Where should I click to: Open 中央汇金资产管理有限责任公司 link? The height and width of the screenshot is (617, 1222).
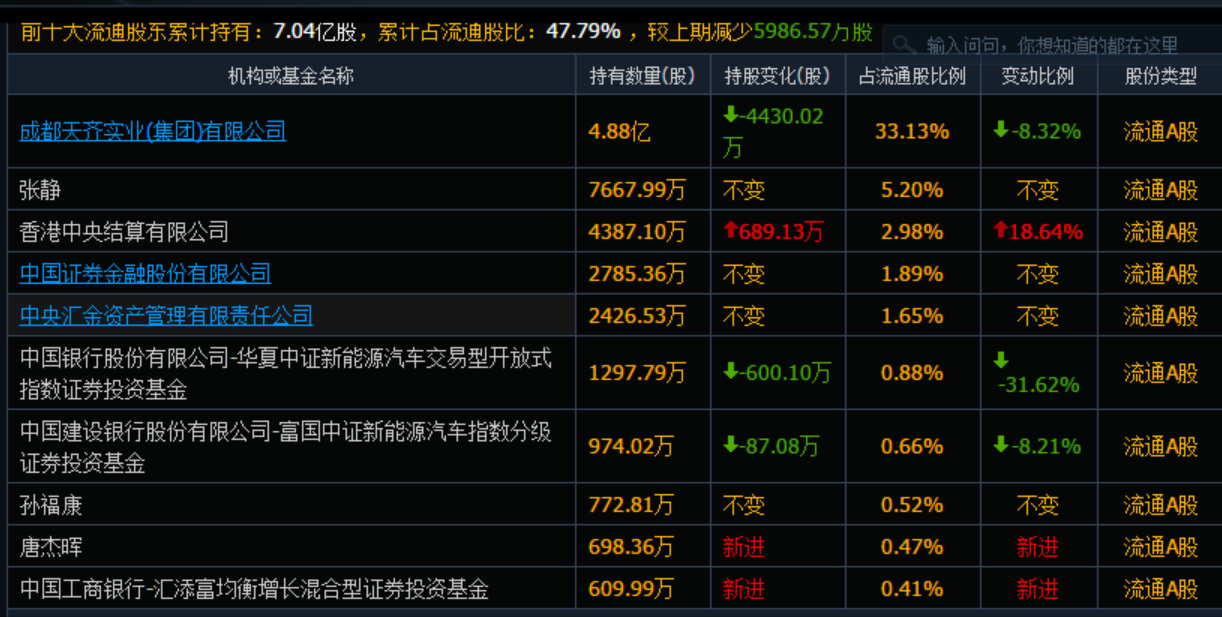click(x=166, y=316)
